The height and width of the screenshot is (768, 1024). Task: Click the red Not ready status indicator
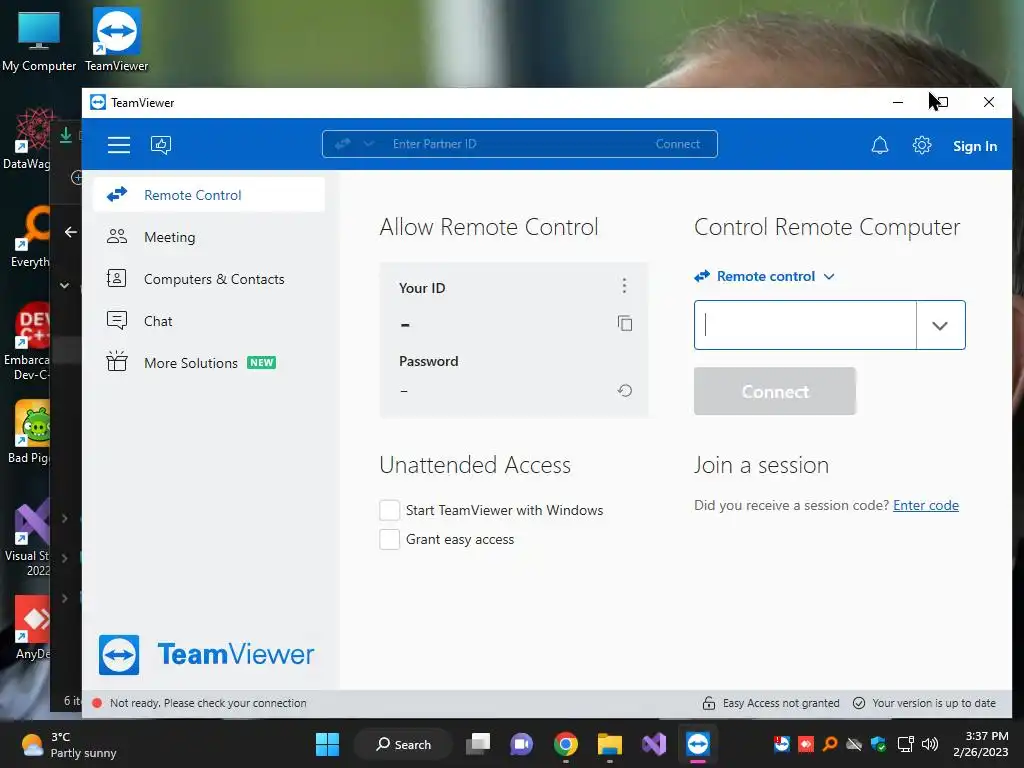coord(97,703)
